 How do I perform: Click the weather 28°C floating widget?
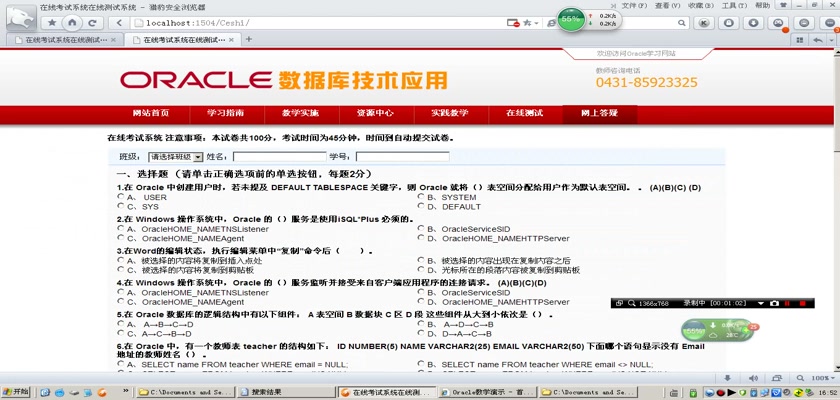click(720, 330)
